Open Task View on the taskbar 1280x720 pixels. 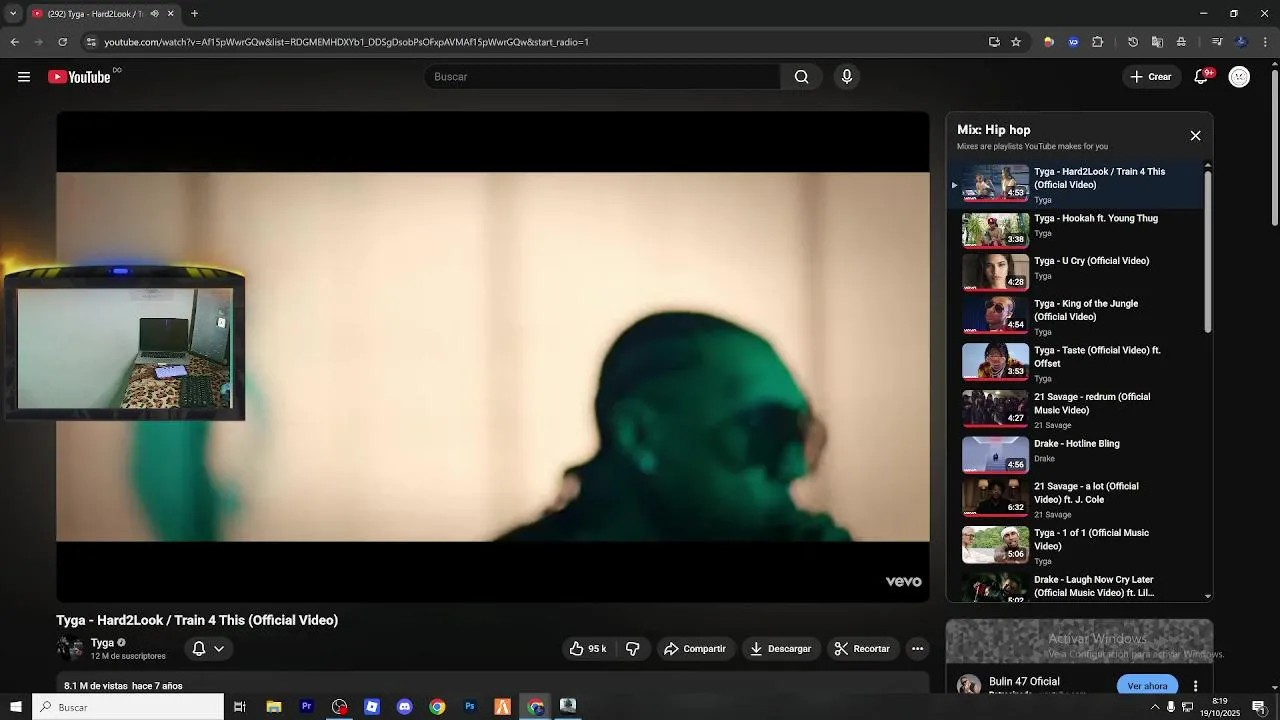pyautogui.click(x=240, y=707)
